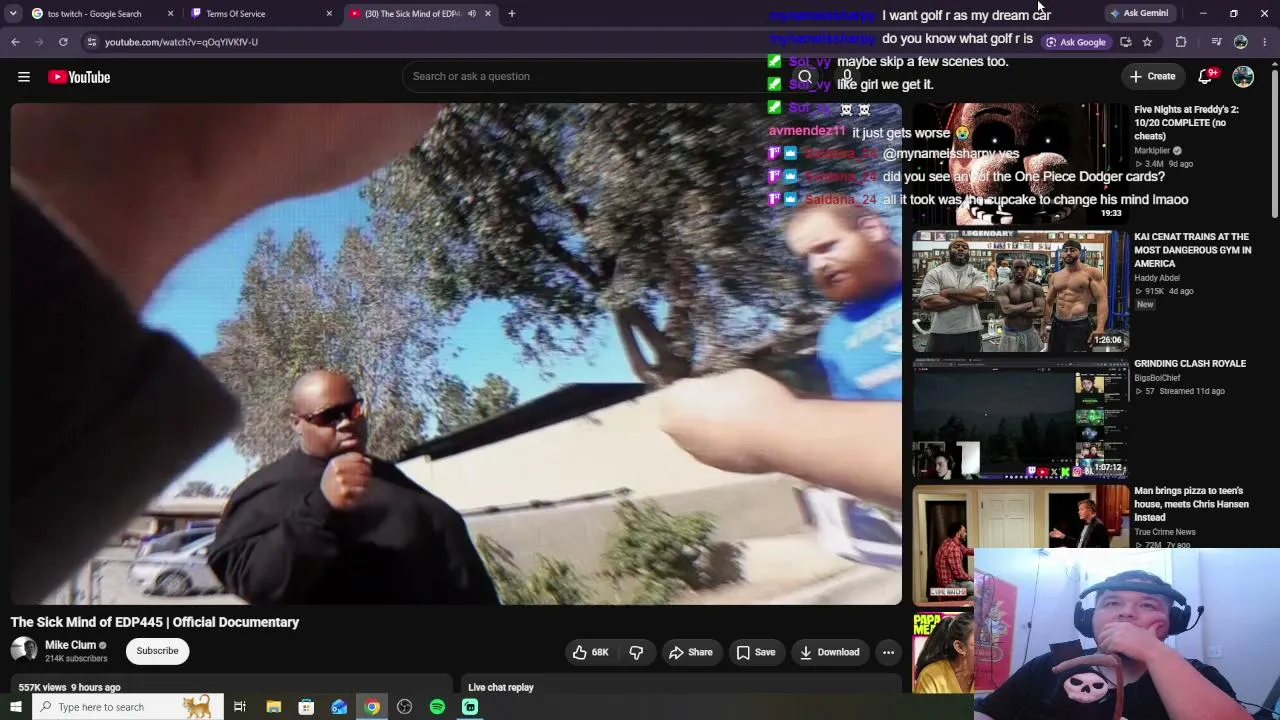Image resolution: width=1280 pixels, height=720 pixels.
Task: Open Five Nights at Freddy's 2 video title
Action: point(1186,122)
